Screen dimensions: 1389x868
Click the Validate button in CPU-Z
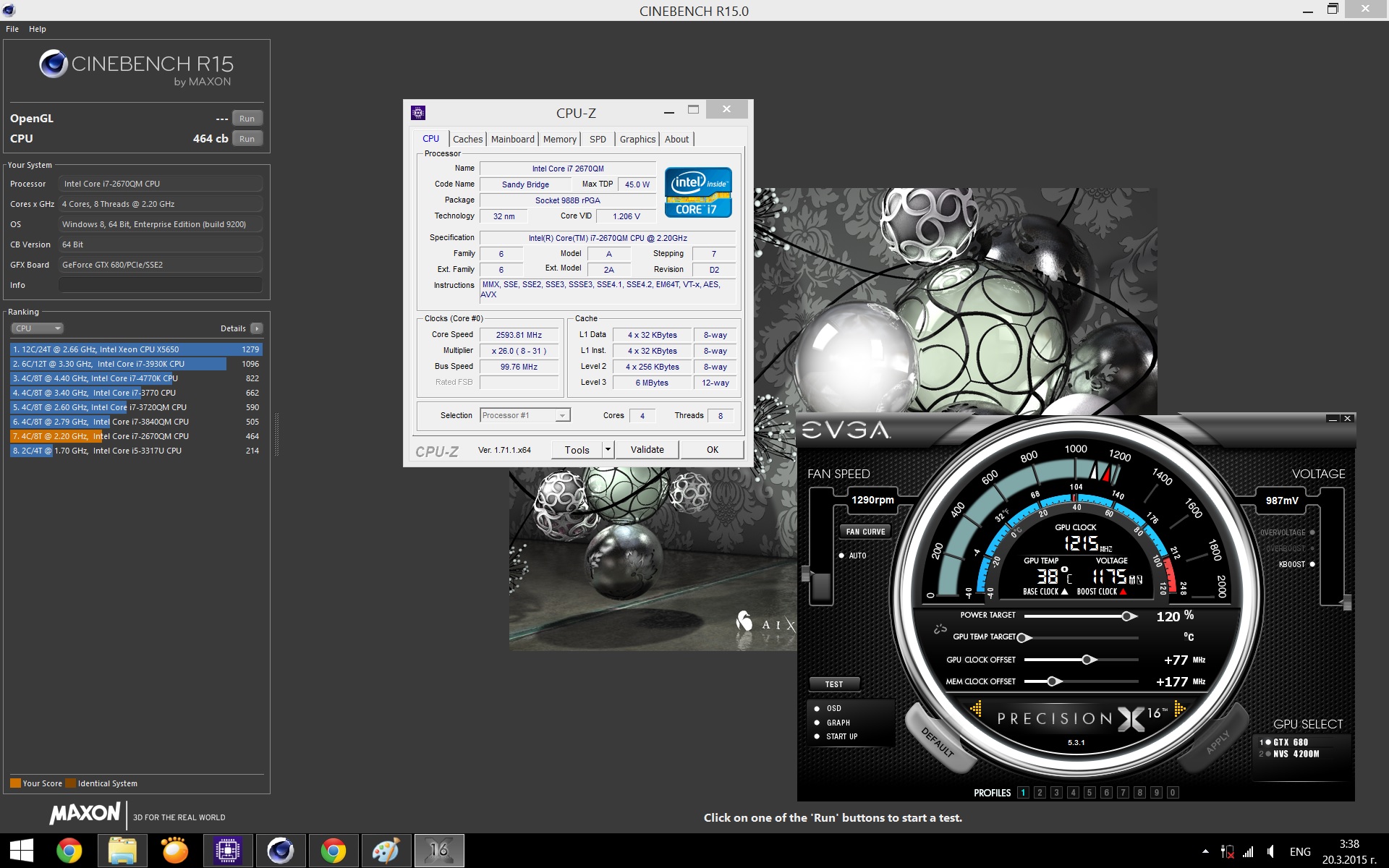click(647, 450)
